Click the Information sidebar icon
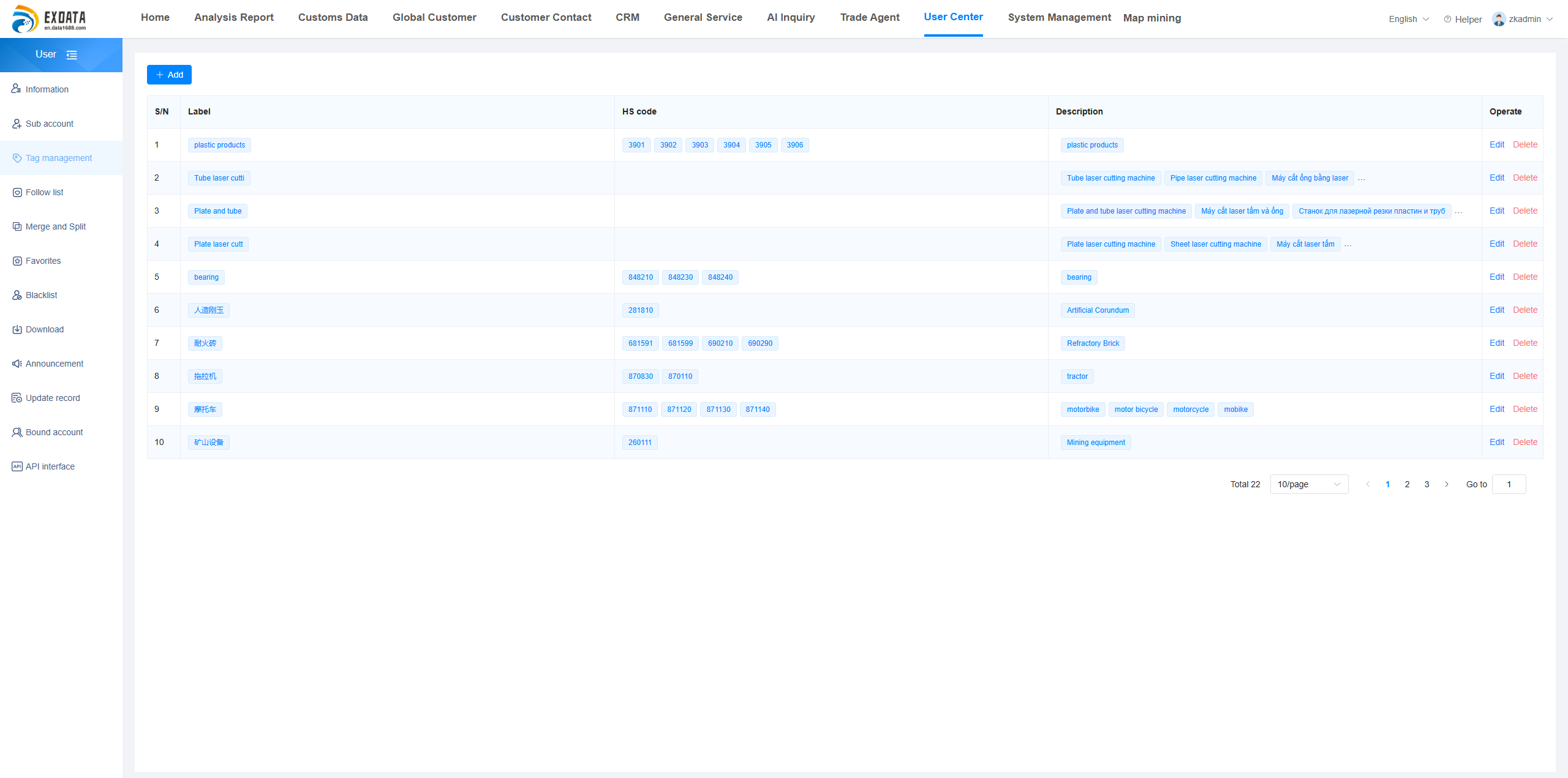Image resolution: width=1568 pixels, height=778 pixels. (x=17, y=89)
